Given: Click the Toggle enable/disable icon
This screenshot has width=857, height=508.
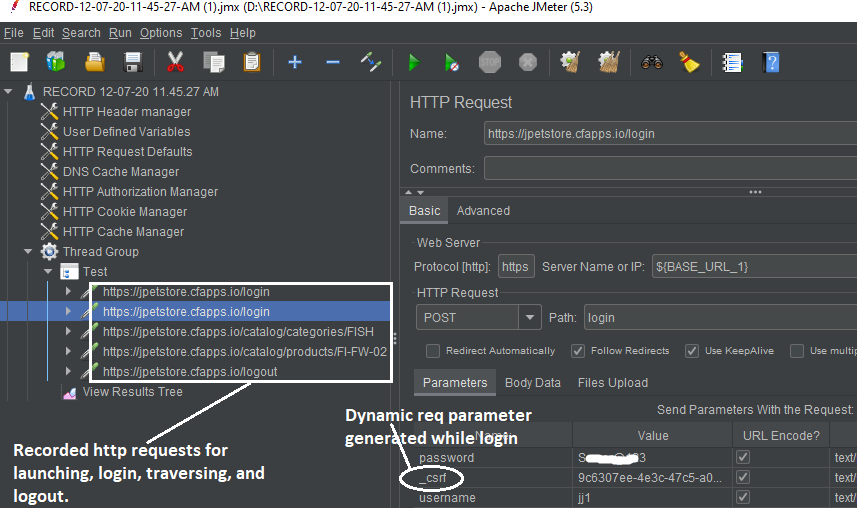Looking at the screenshot, I should click(371, 62).
